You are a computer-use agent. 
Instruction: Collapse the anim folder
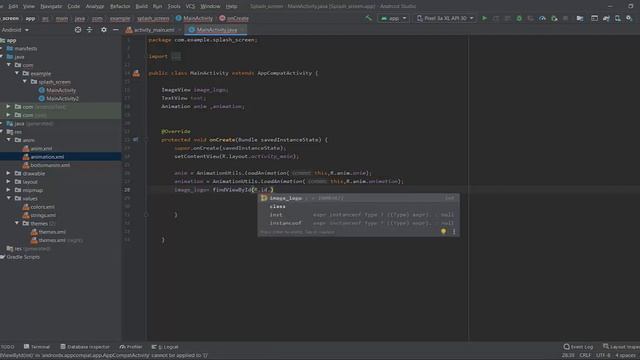pyautogui.click(x=9, y=140)
